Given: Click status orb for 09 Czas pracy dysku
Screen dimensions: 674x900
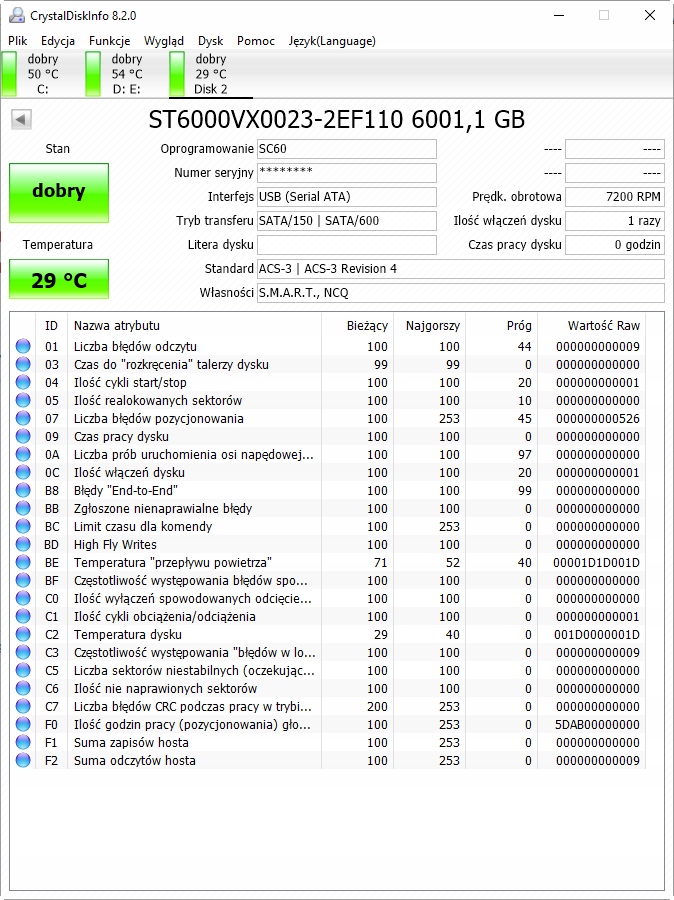Looking at the screenshot, I should point(23,436).
